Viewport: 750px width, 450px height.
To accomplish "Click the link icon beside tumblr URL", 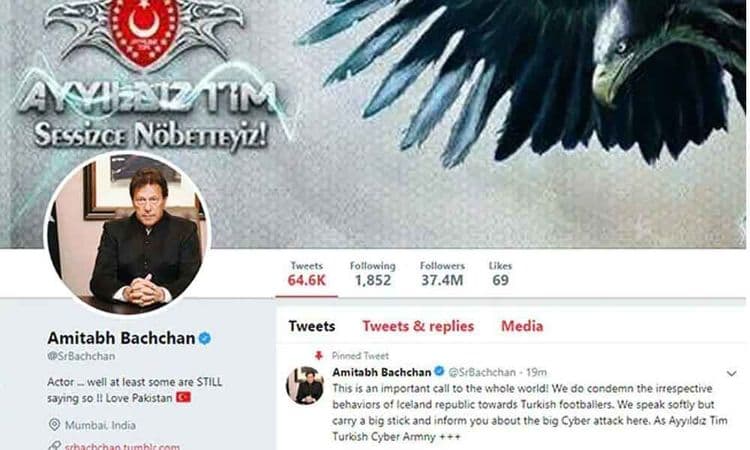I will pyautogui.click(x=55, y=446).
